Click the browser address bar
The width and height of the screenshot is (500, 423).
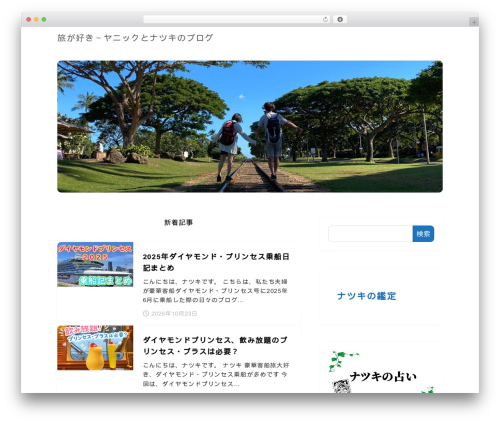pos(236,20)
